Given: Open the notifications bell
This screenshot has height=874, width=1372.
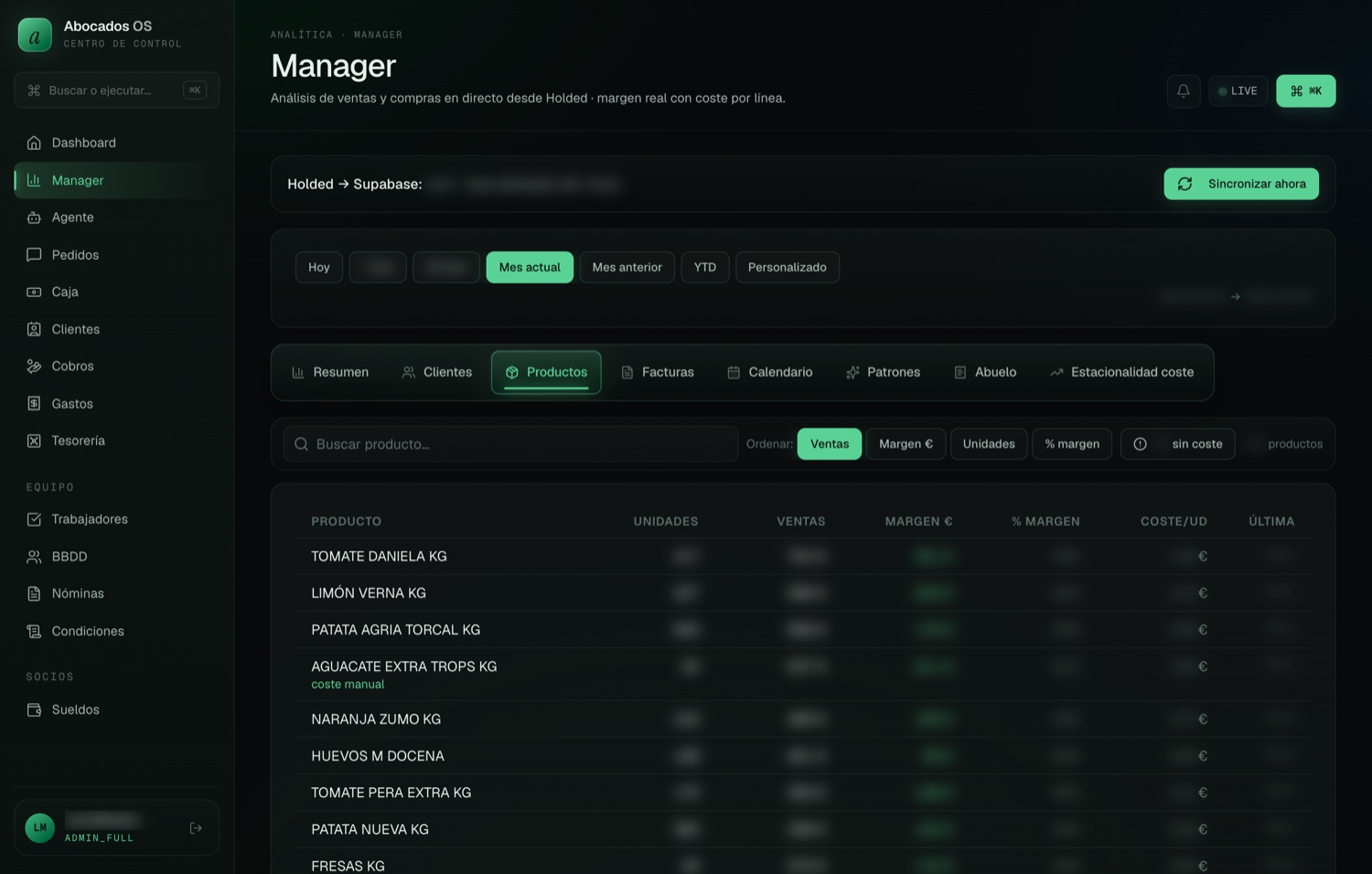Looking at the screenshot, I should coord(1183,91).
